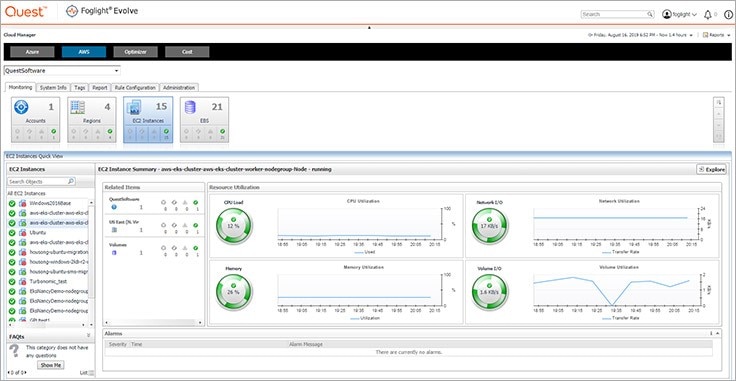Click the magnifier in top Search box

coord(650,14)
